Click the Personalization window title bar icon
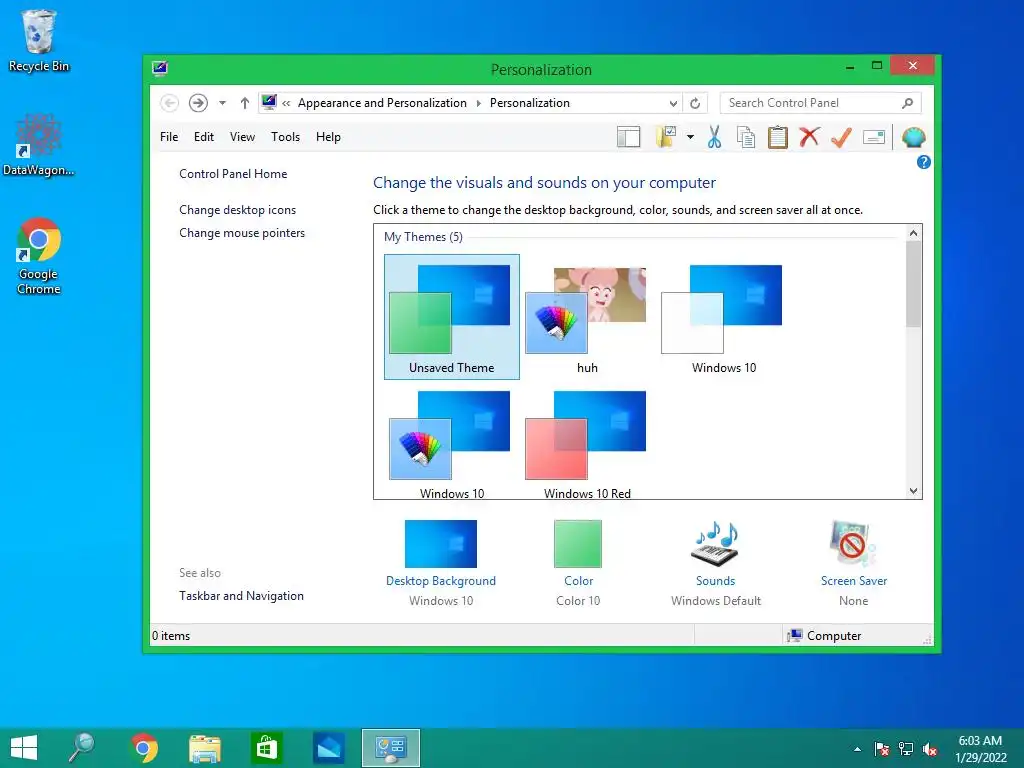The image size is (1024, 768). click(x=160, y=68)
